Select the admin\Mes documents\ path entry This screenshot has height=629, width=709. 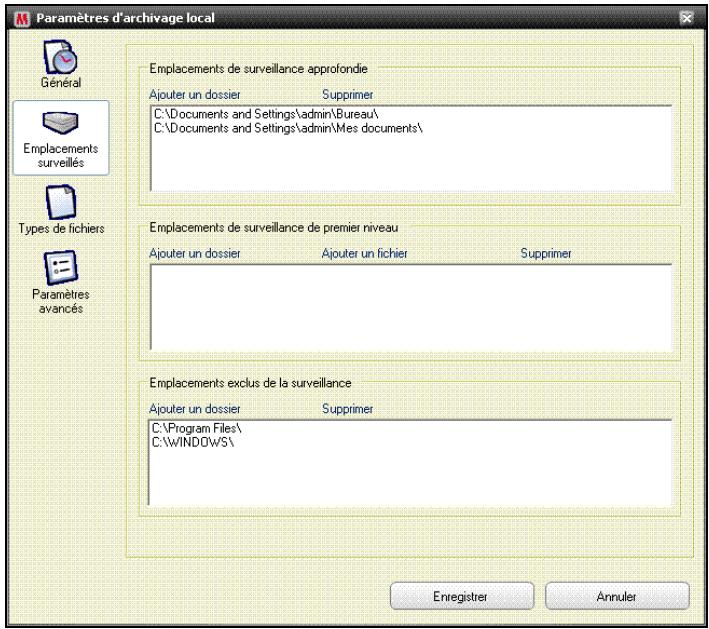coord(288,128)
